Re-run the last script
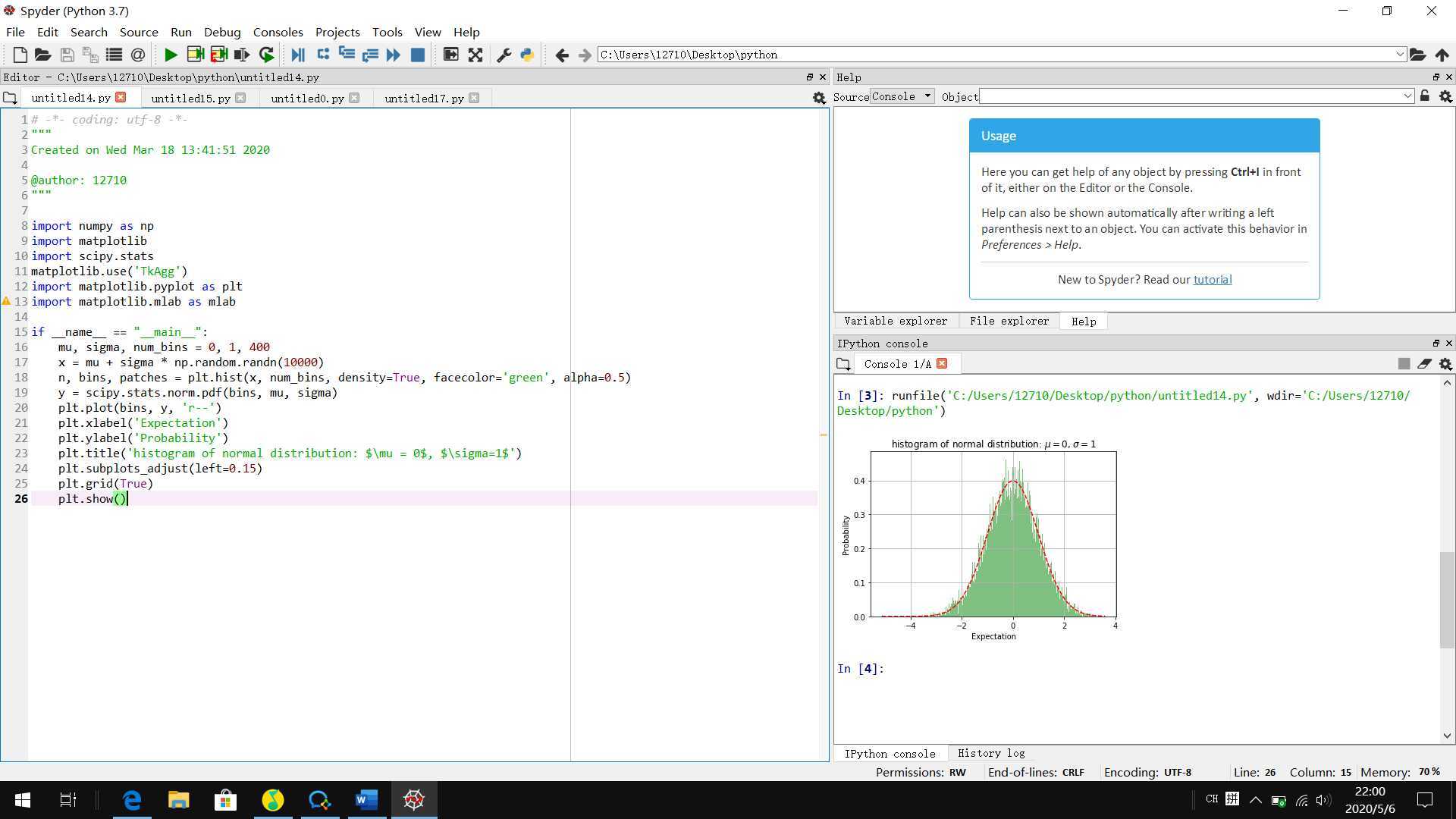 [x=266, y=55]
